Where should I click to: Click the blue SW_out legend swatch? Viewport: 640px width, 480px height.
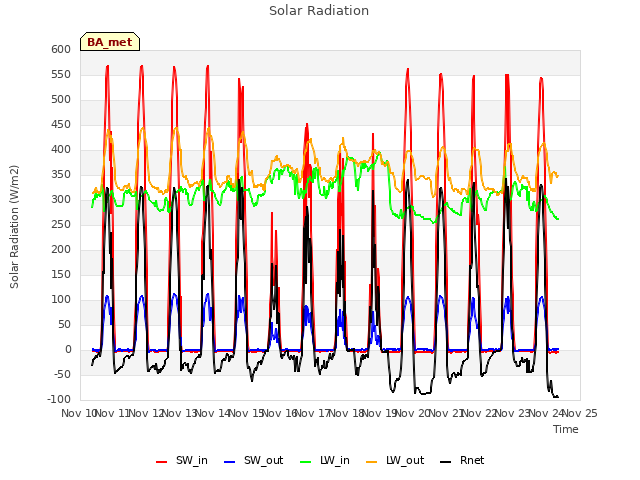point(230,462)
